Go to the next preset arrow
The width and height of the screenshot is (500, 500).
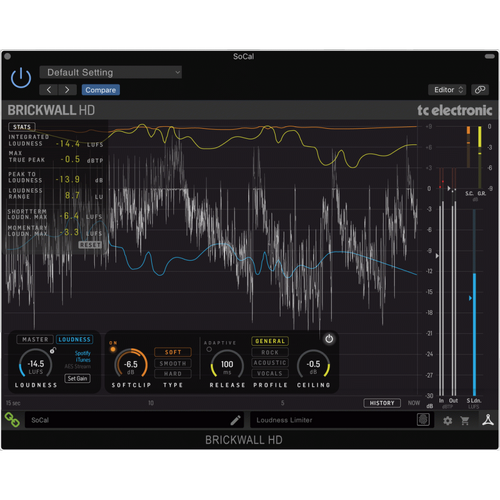[67, 90]
